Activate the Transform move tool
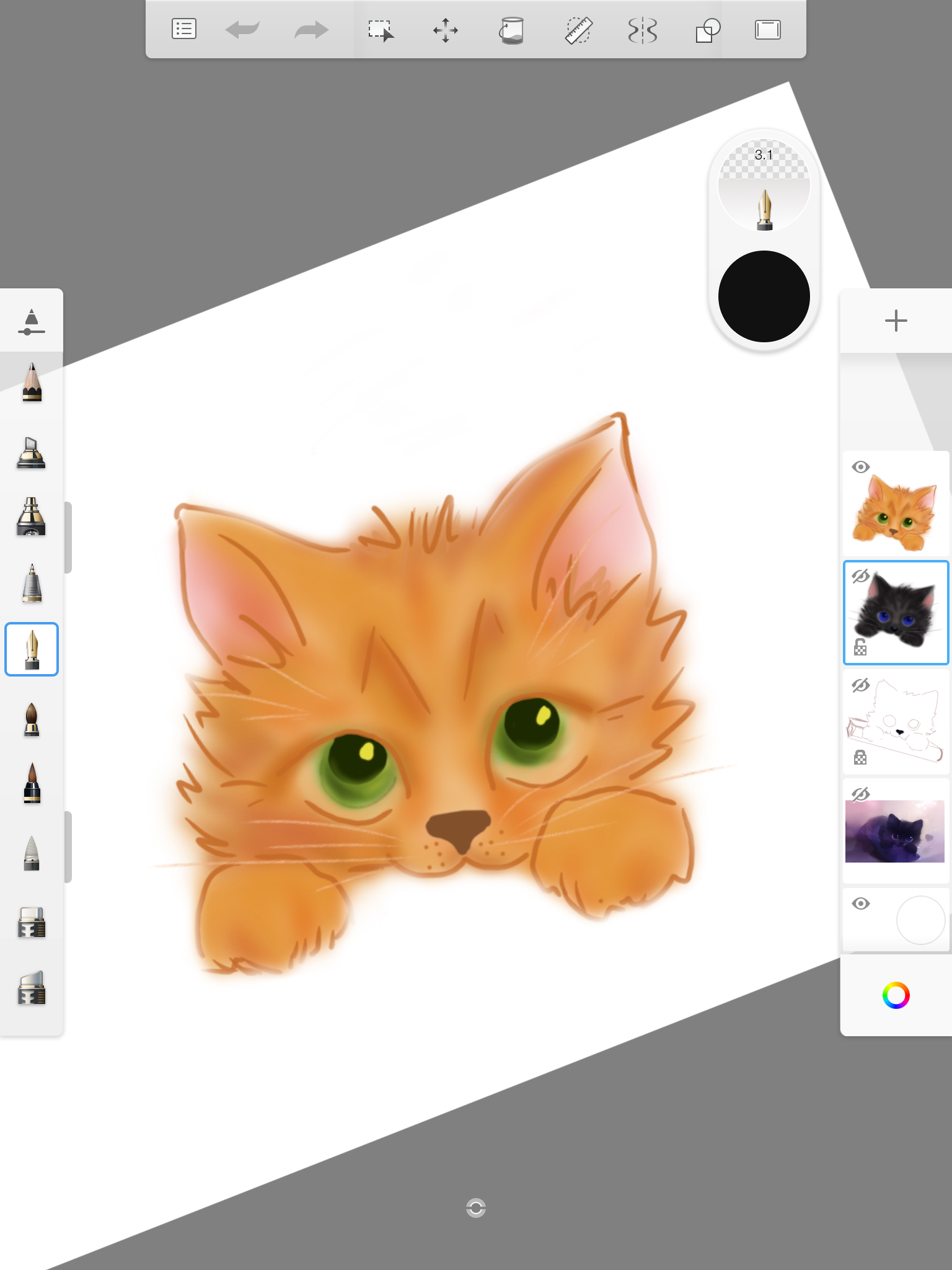952x1270 pixels. click(446, 30)
